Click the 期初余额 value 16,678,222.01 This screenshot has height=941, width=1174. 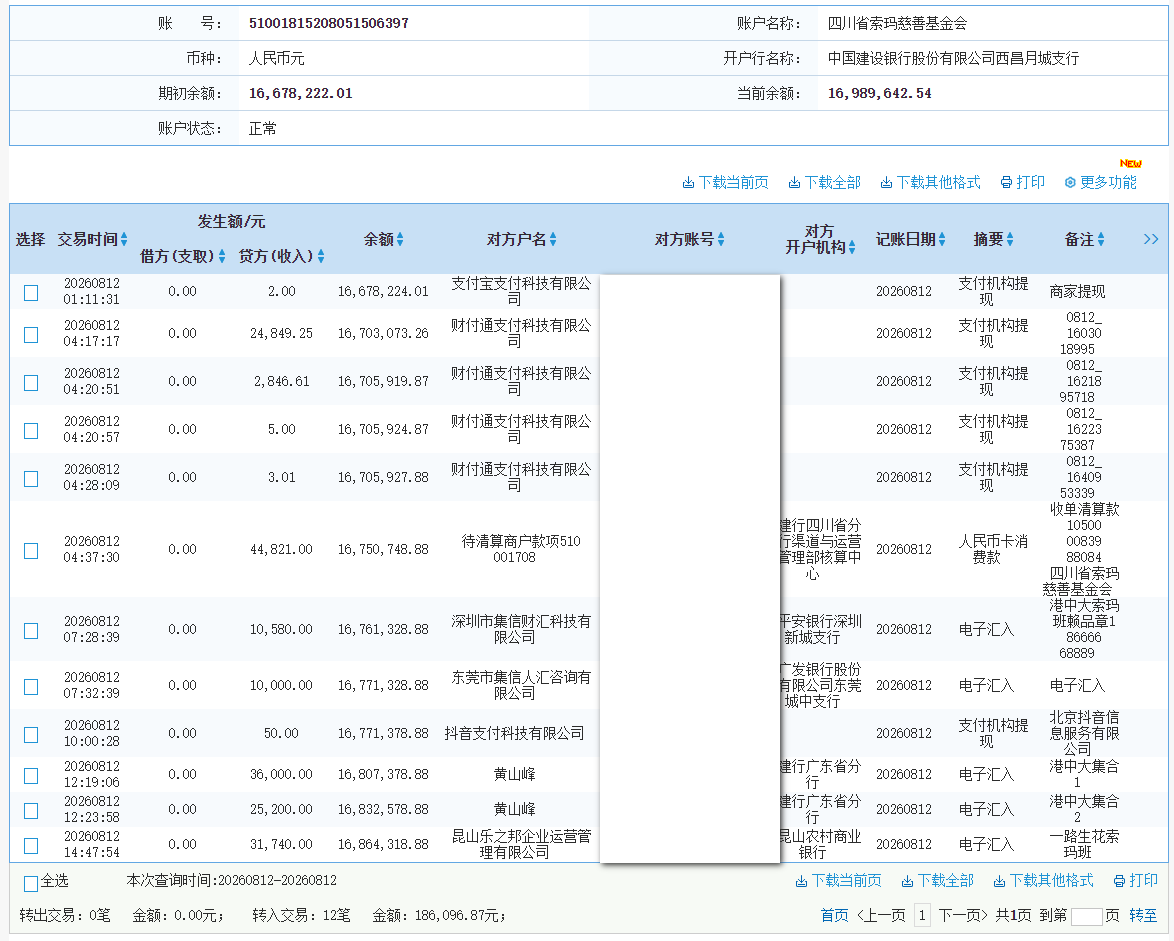coord(300,94)
